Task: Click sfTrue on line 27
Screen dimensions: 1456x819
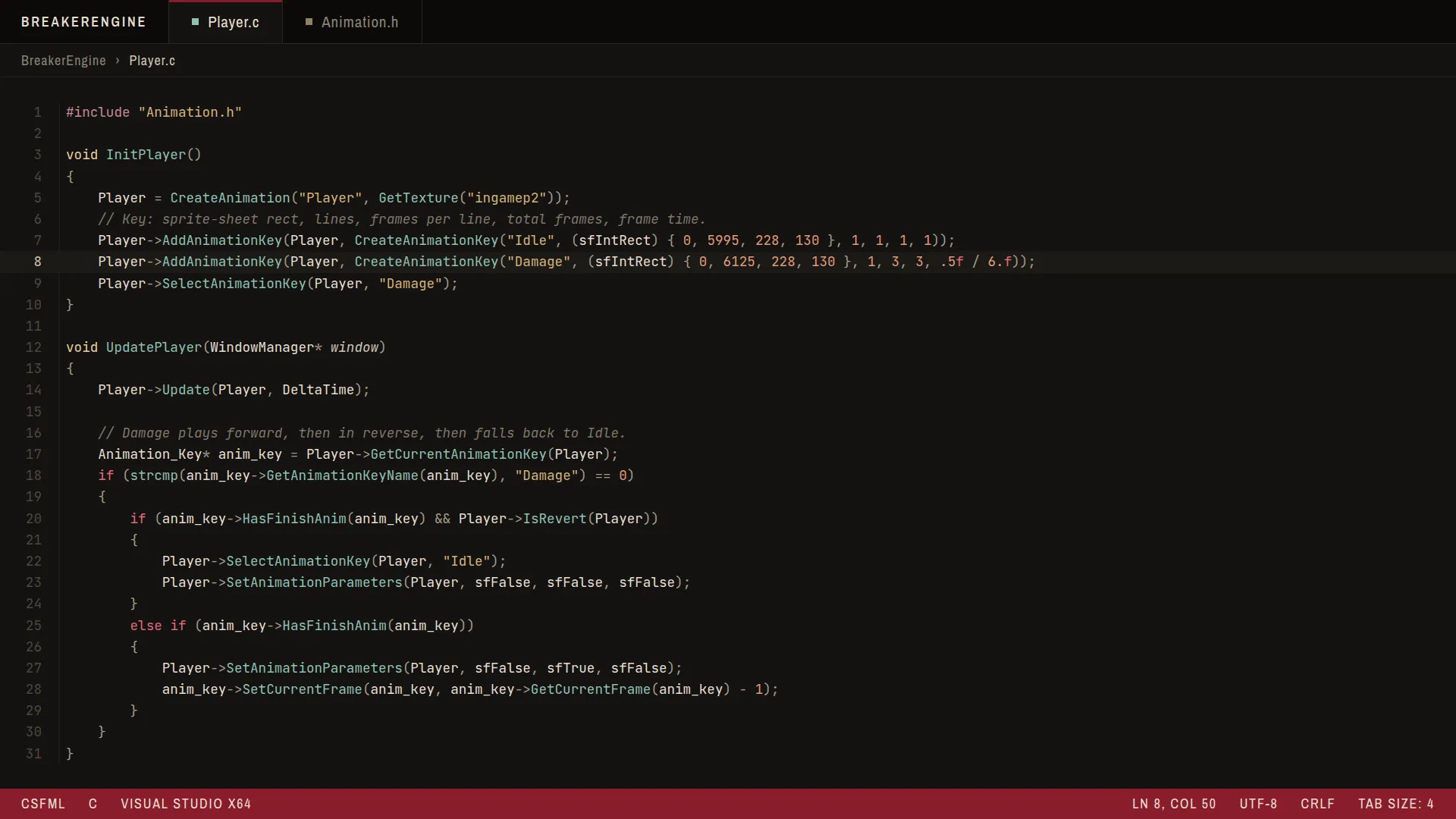Action: [570, 668]
